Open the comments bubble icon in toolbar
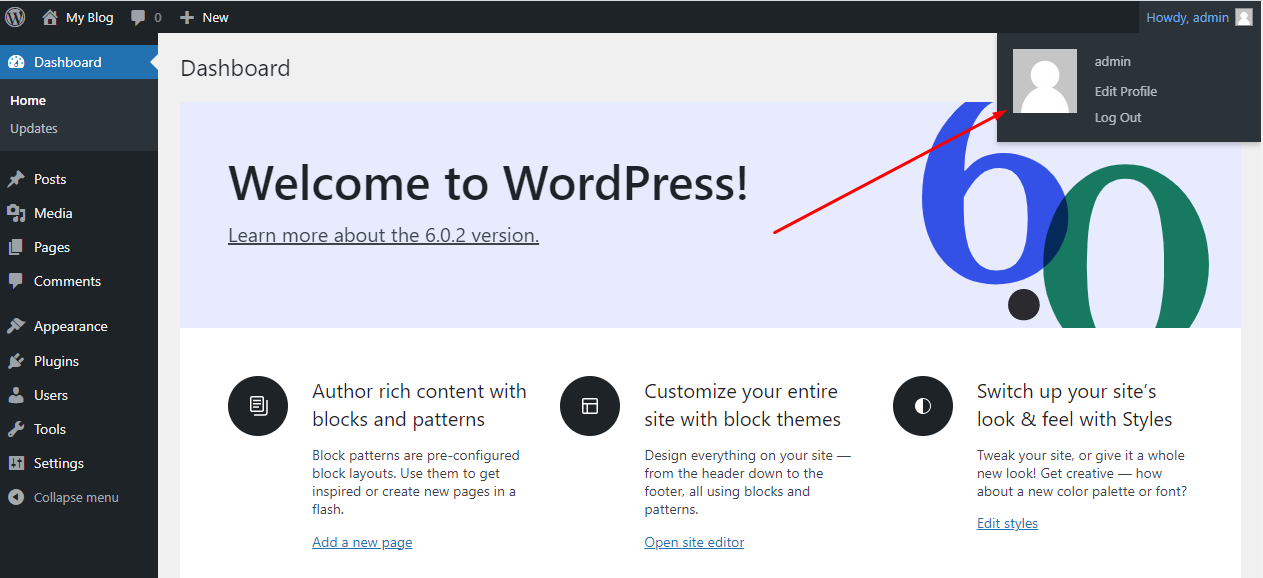1263x578 pixels. pos(139,18)
